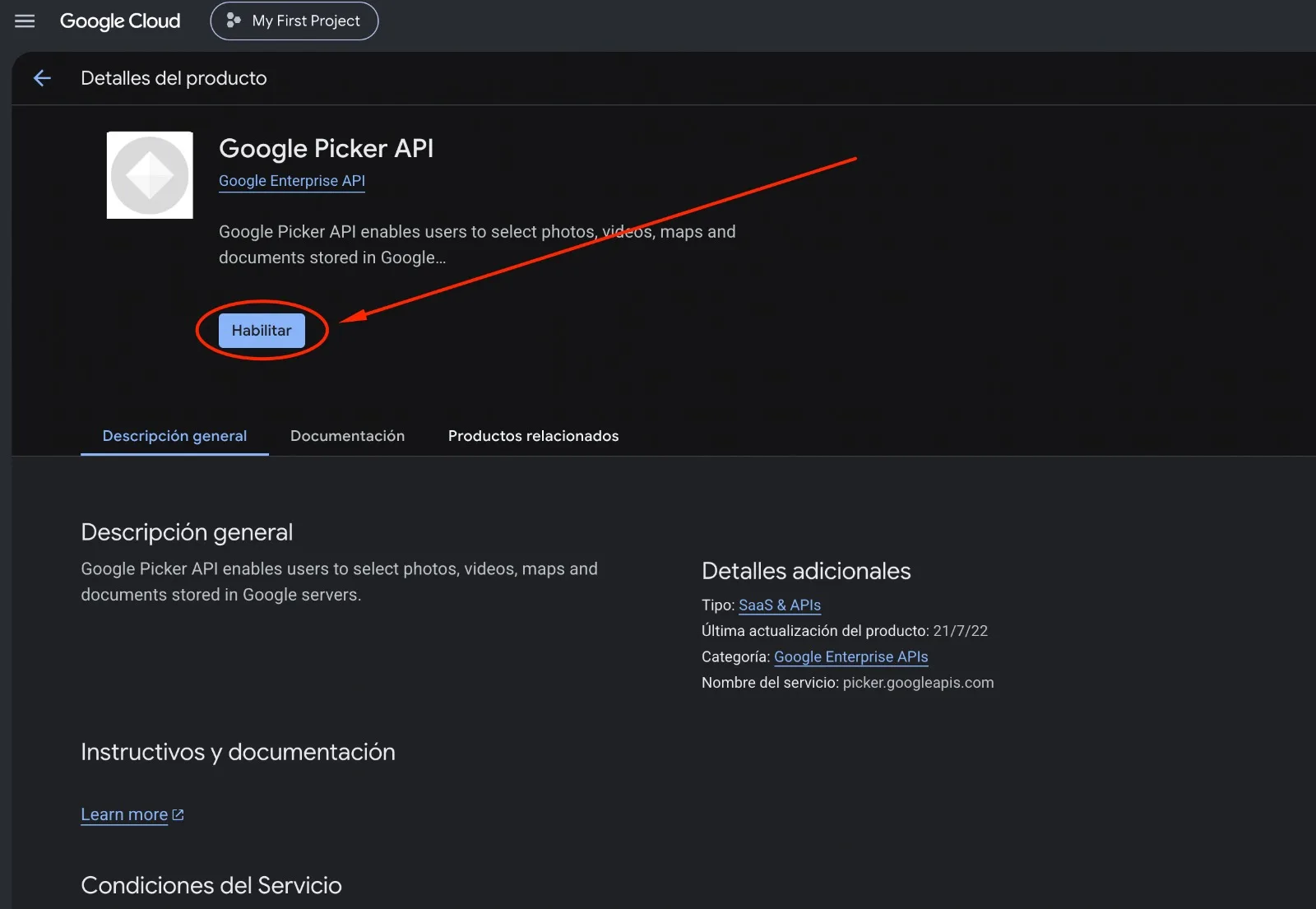1316x909 pixels.
Task: Switch to the Documentación tab
Action: click(x=347, y=436)
